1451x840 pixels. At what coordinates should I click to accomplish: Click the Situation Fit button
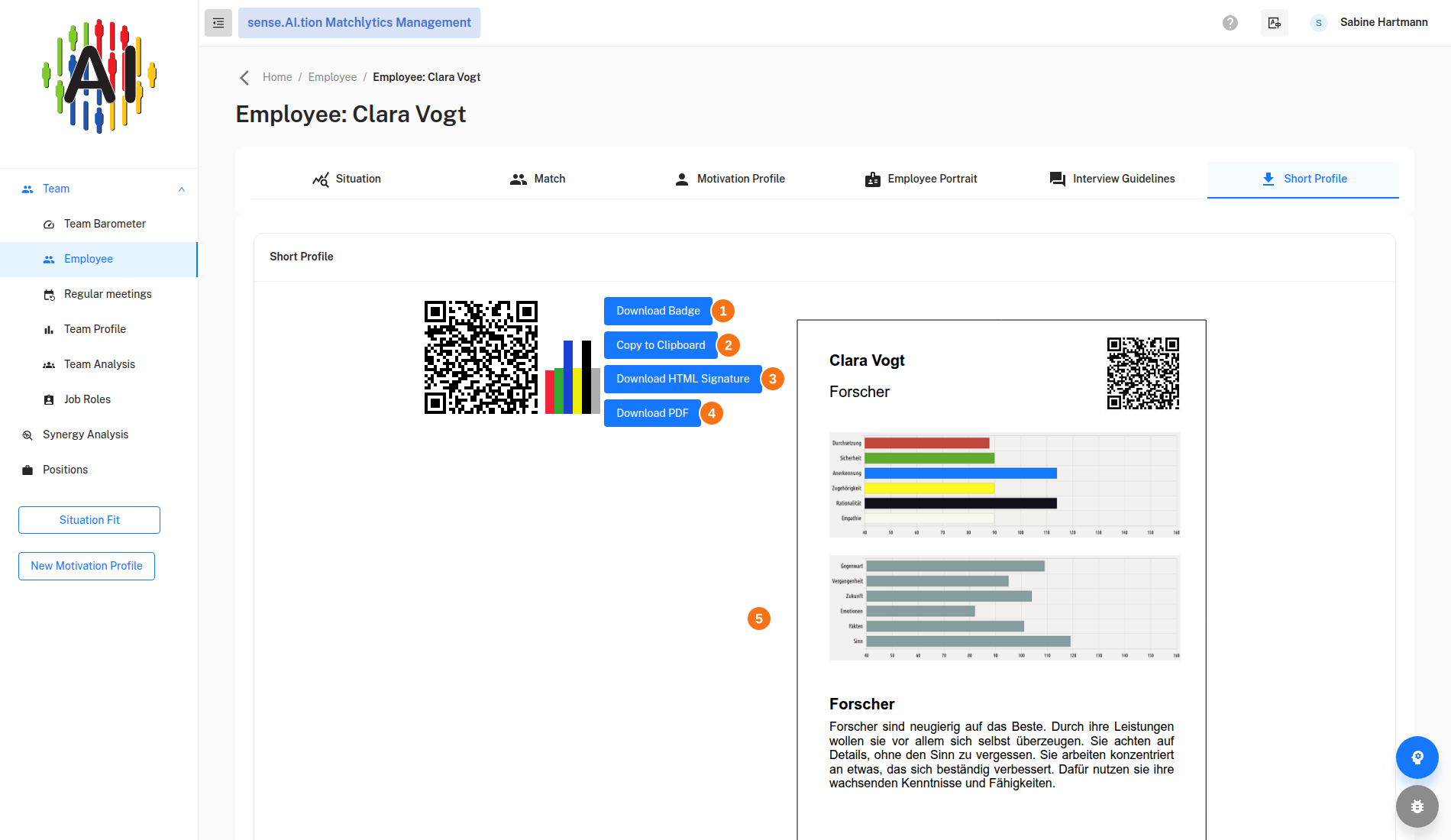(89, 520)
